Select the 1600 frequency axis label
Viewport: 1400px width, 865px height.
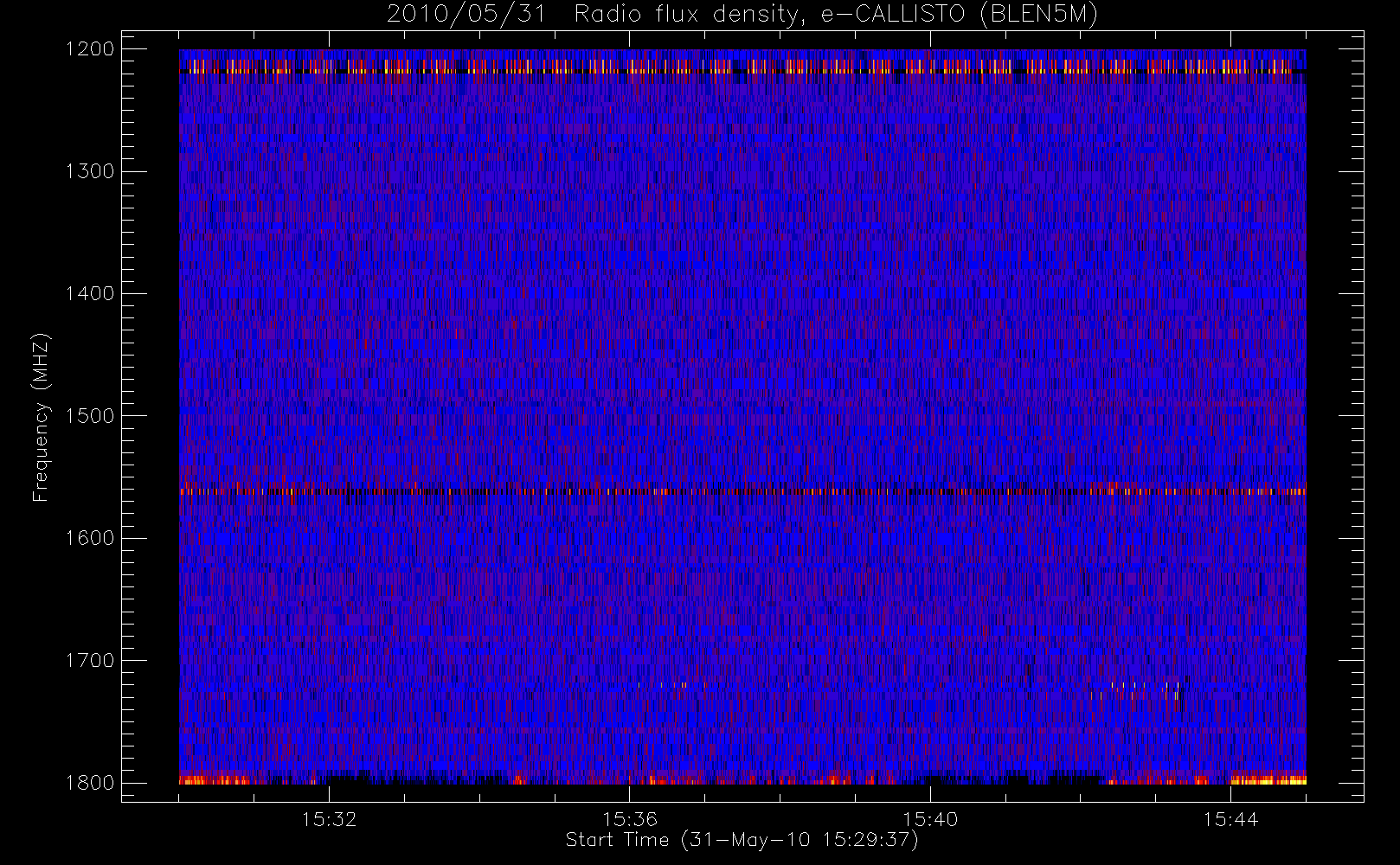[90, 538]
